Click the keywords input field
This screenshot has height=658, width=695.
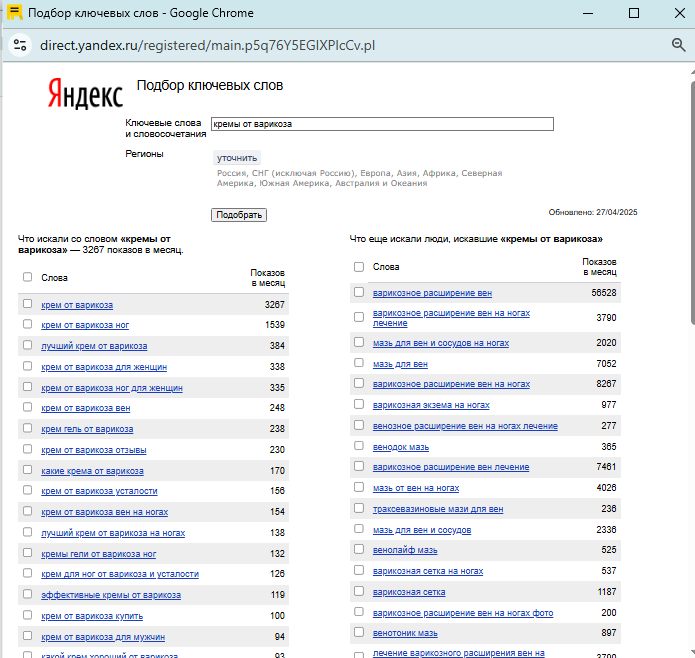[x=382, y=124]
